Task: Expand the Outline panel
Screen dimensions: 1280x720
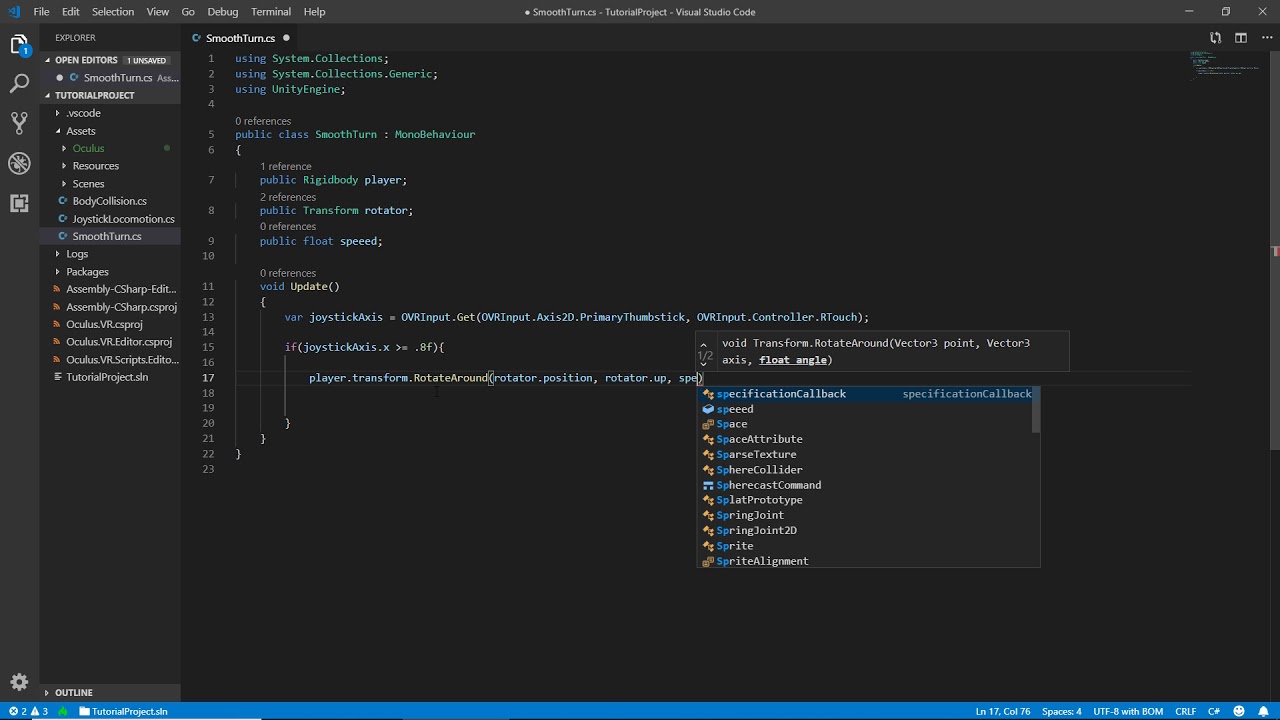Action: coord(110,692)
